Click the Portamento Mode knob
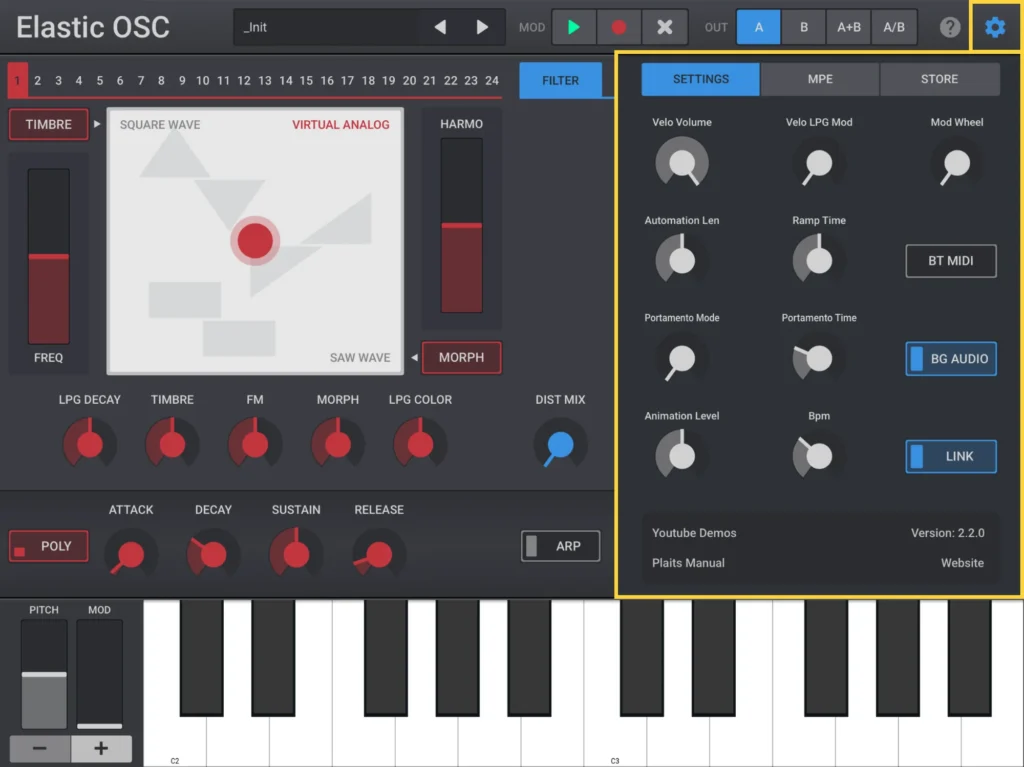 click(682, 359)
